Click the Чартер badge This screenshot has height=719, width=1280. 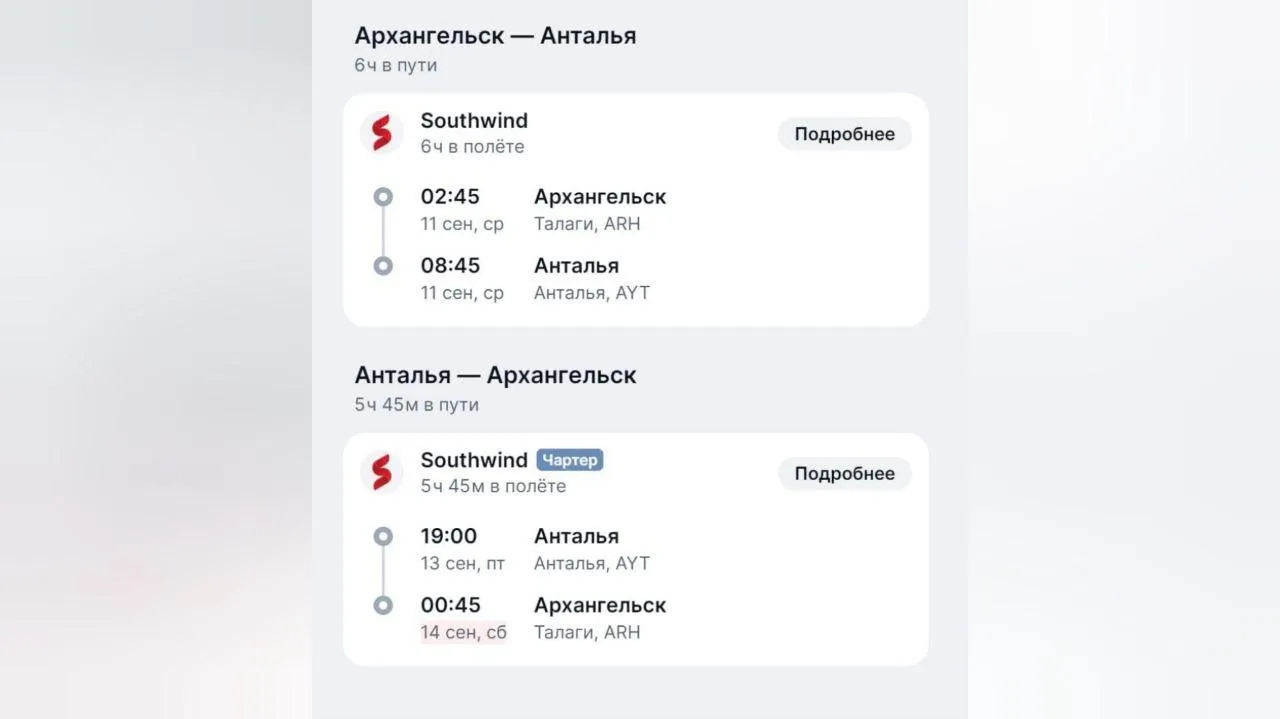pos(570,460)
